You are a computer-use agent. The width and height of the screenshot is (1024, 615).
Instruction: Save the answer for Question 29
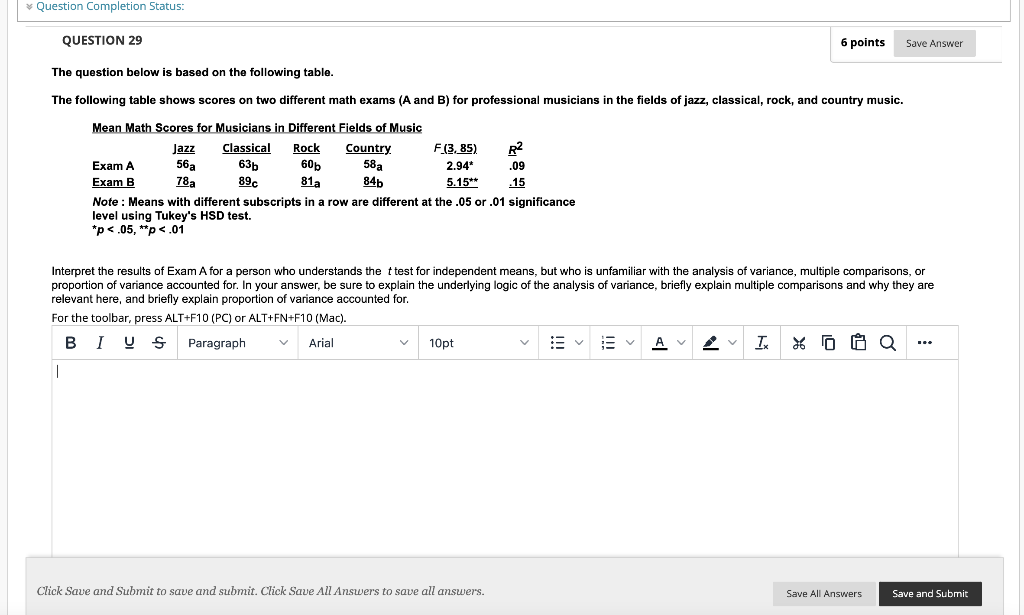pyautogui.click(x=934, y=43)
